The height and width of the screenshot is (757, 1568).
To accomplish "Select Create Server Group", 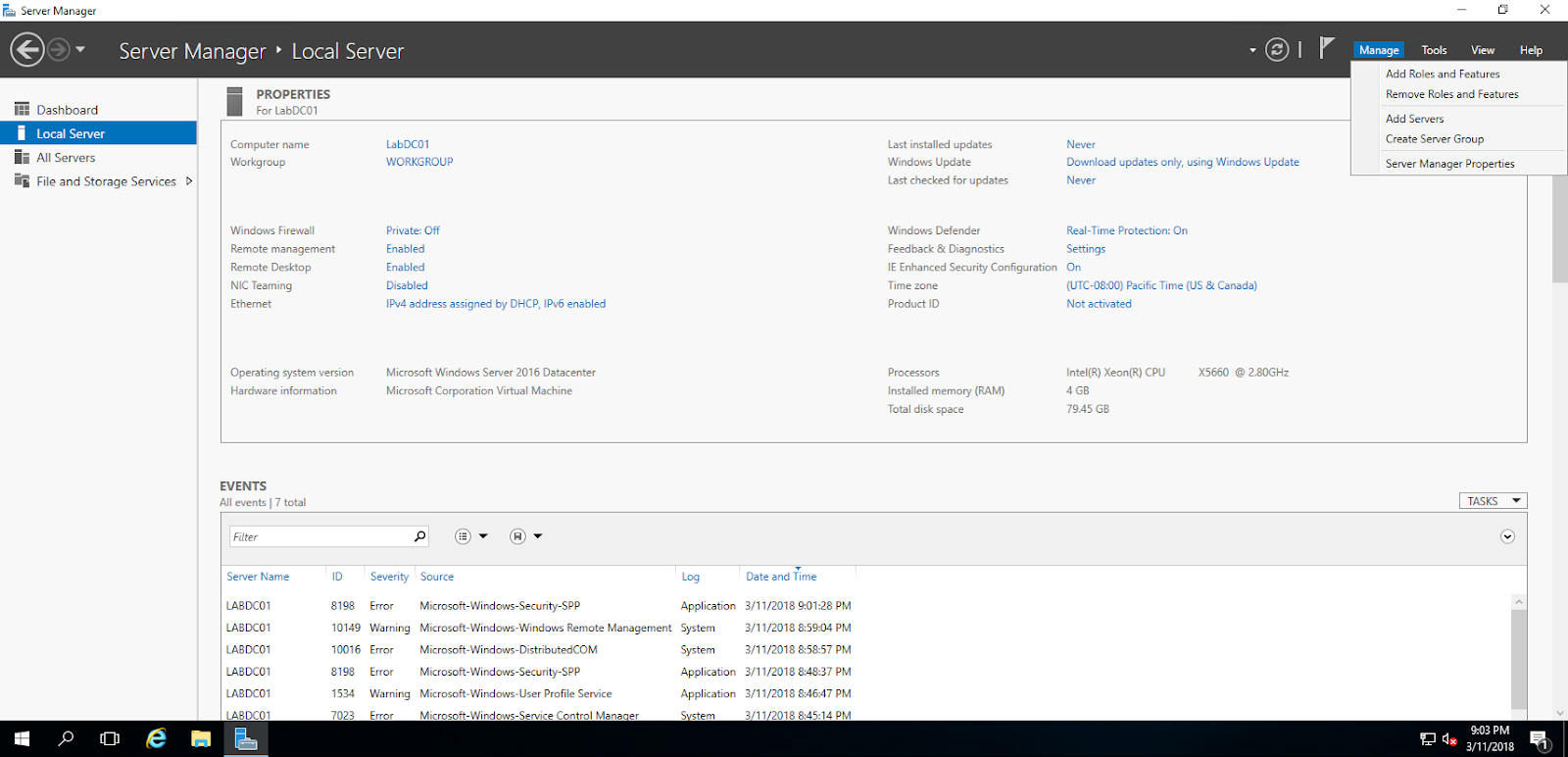I will tap(1435, 139).
